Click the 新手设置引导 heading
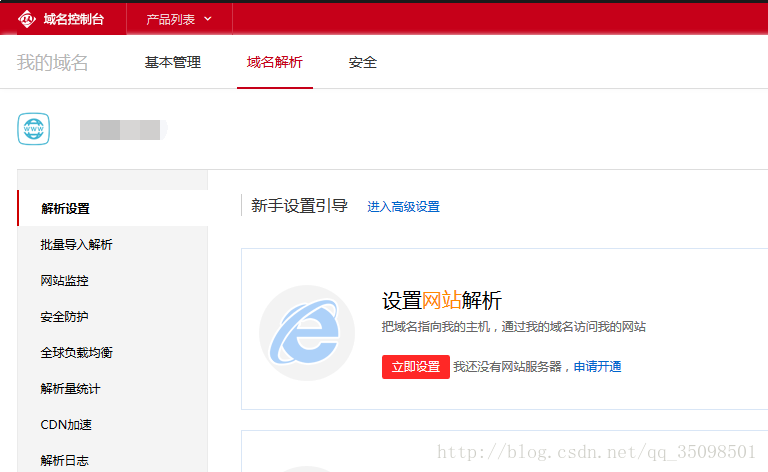 (x=299, y=206)
